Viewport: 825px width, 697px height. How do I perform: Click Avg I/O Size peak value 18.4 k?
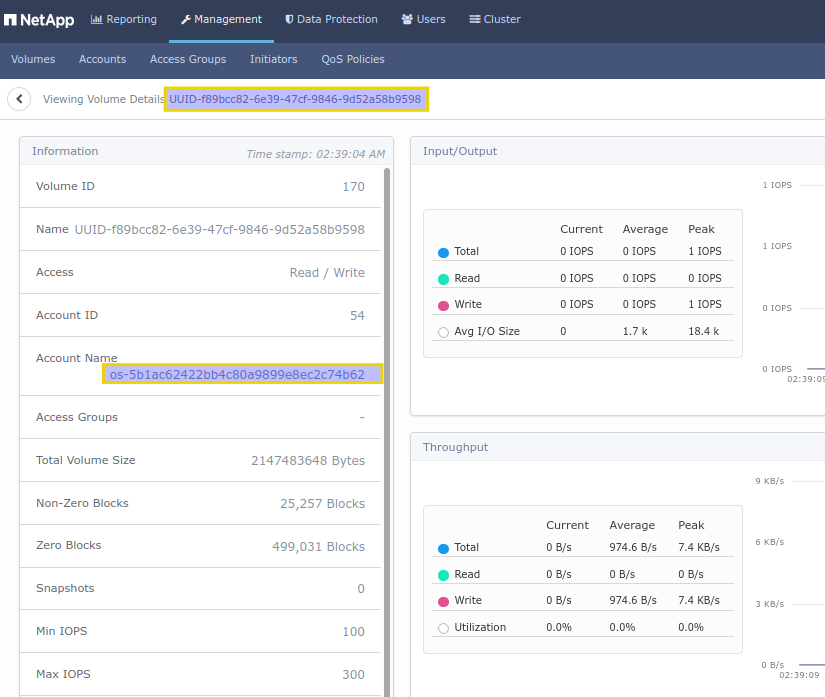[703, 331]
